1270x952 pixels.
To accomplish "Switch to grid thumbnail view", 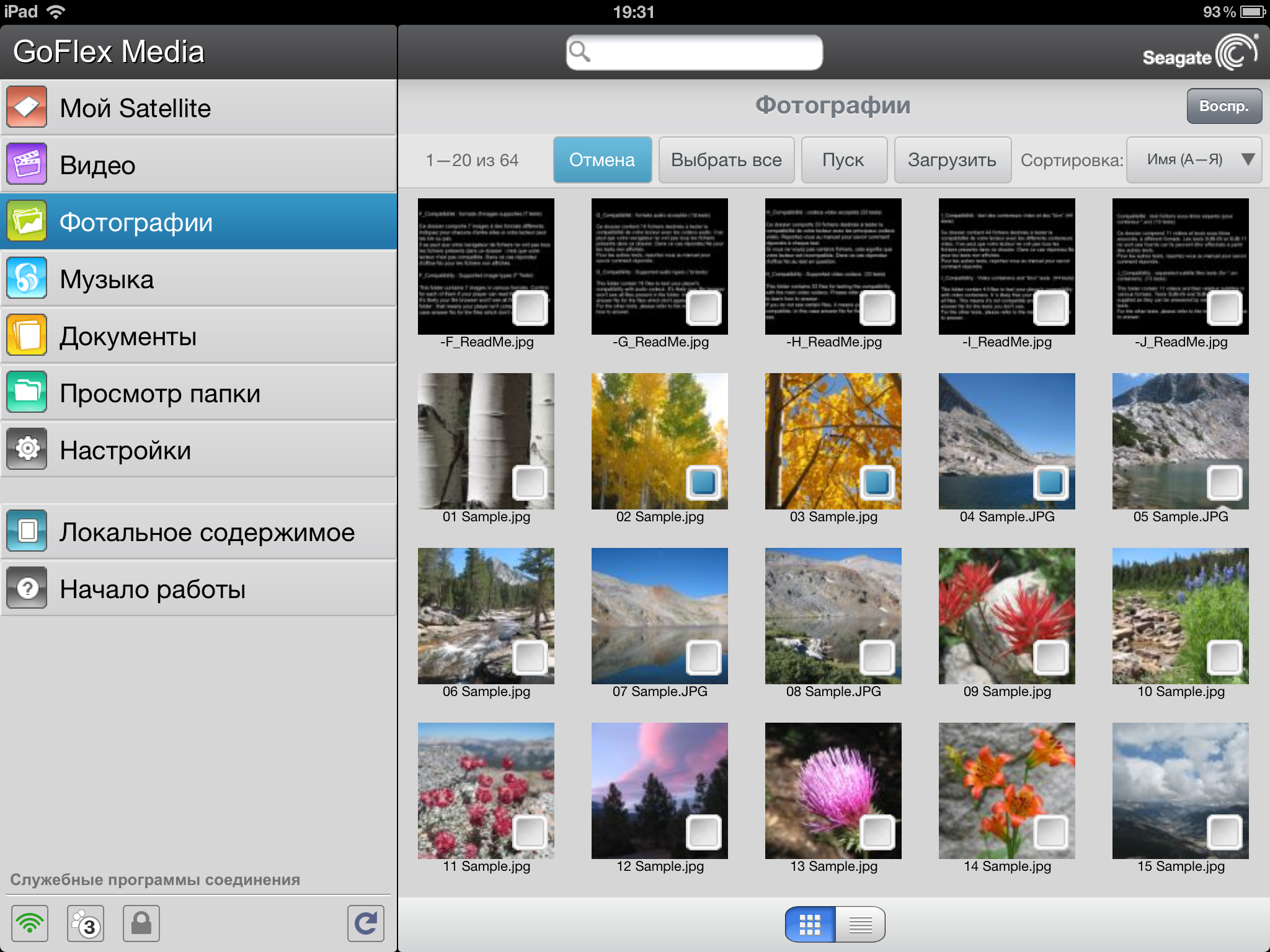I will click(810, 924).
